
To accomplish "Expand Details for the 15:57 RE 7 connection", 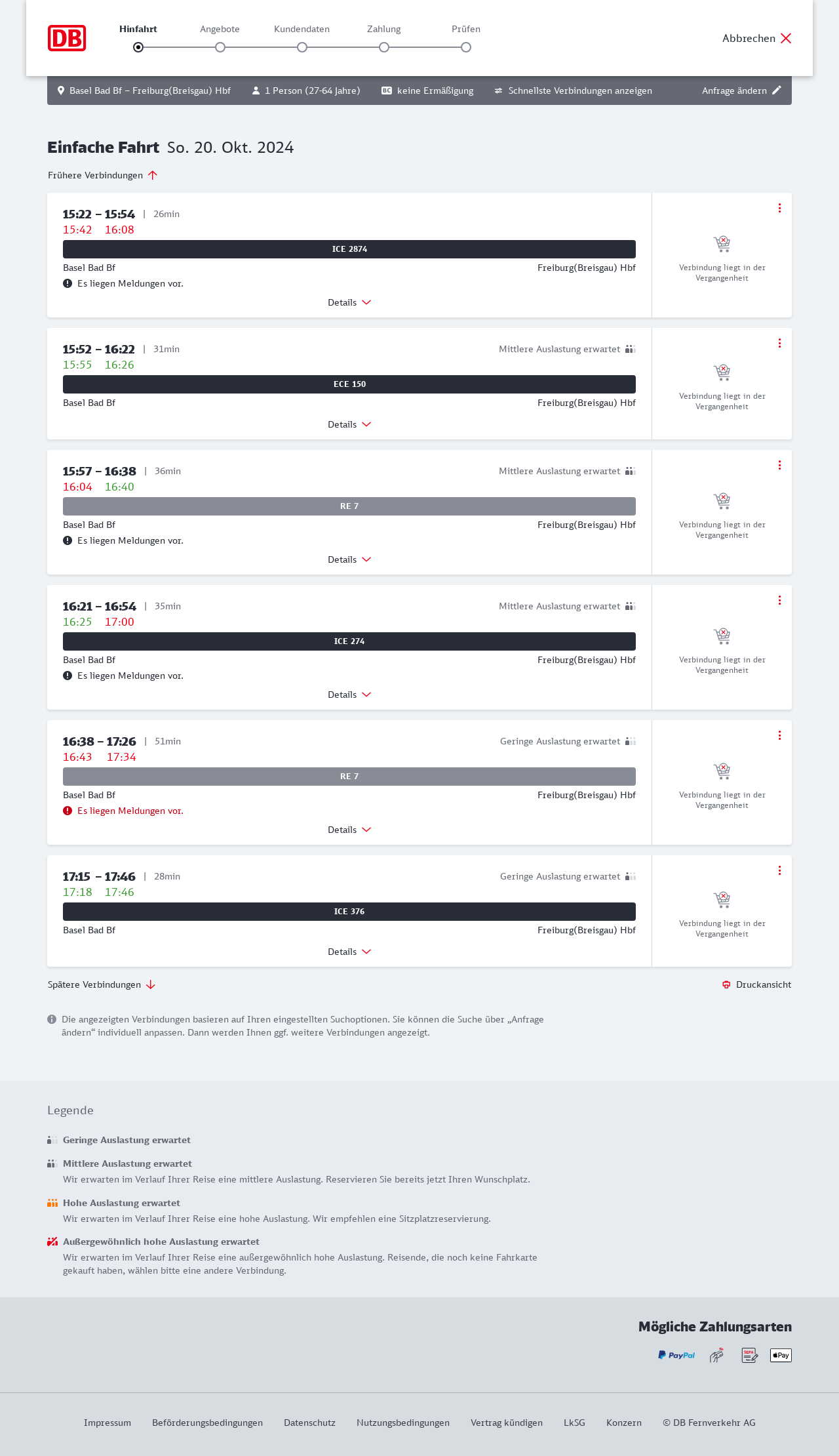I will [x=349, y=559].
